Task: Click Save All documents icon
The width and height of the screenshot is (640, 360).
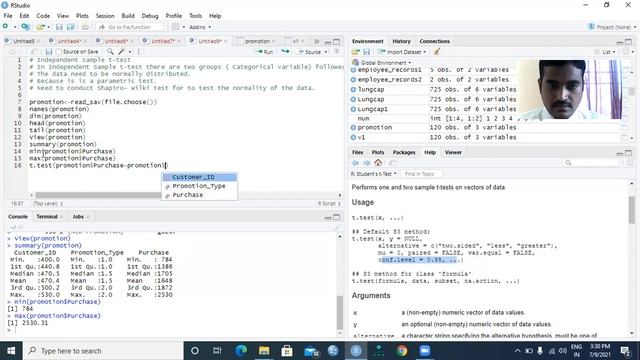Action: click(71, 27)
